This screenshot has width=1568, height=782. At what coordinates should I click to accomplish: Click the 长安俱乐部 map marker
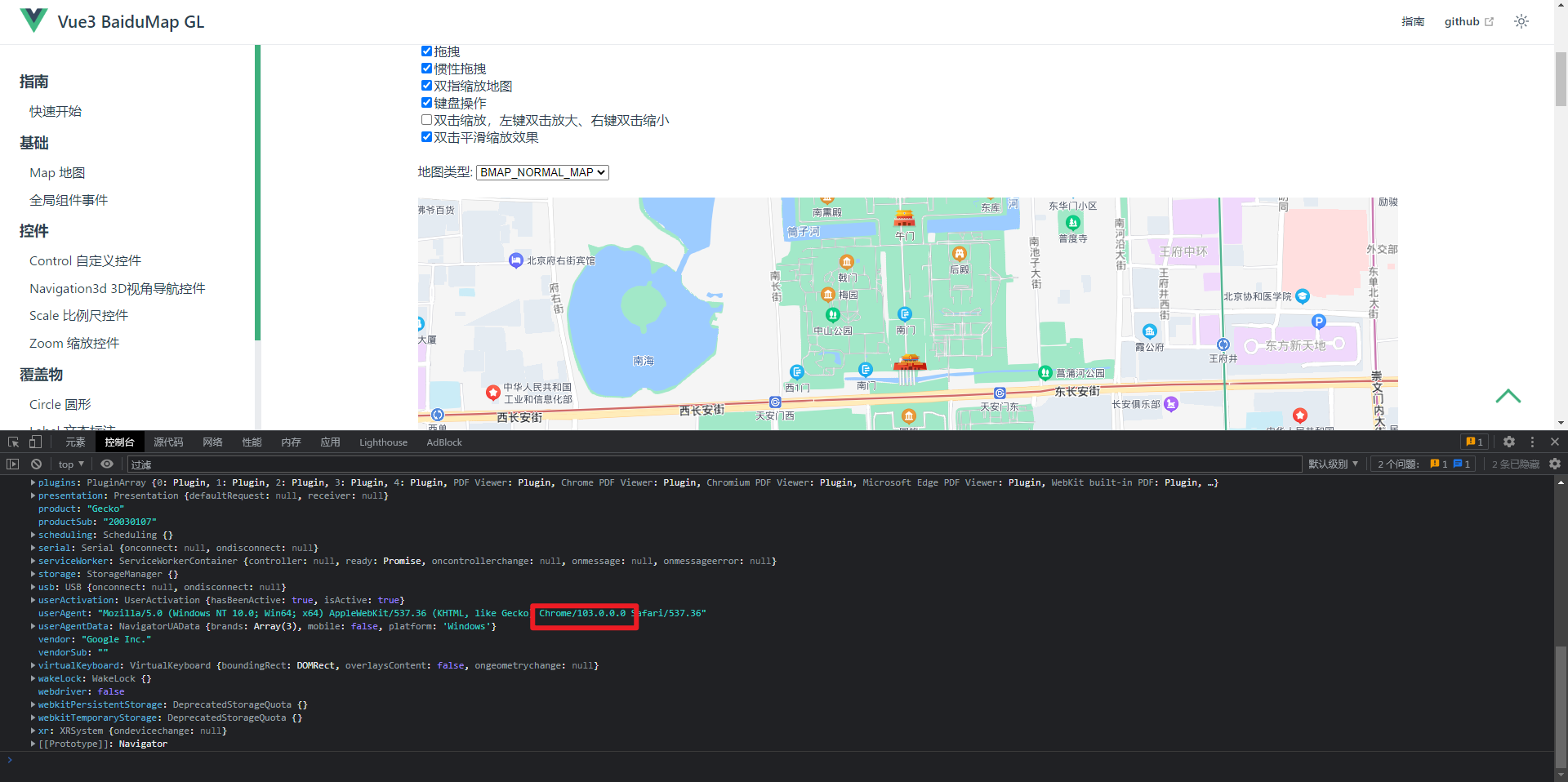coord(1171,403)
